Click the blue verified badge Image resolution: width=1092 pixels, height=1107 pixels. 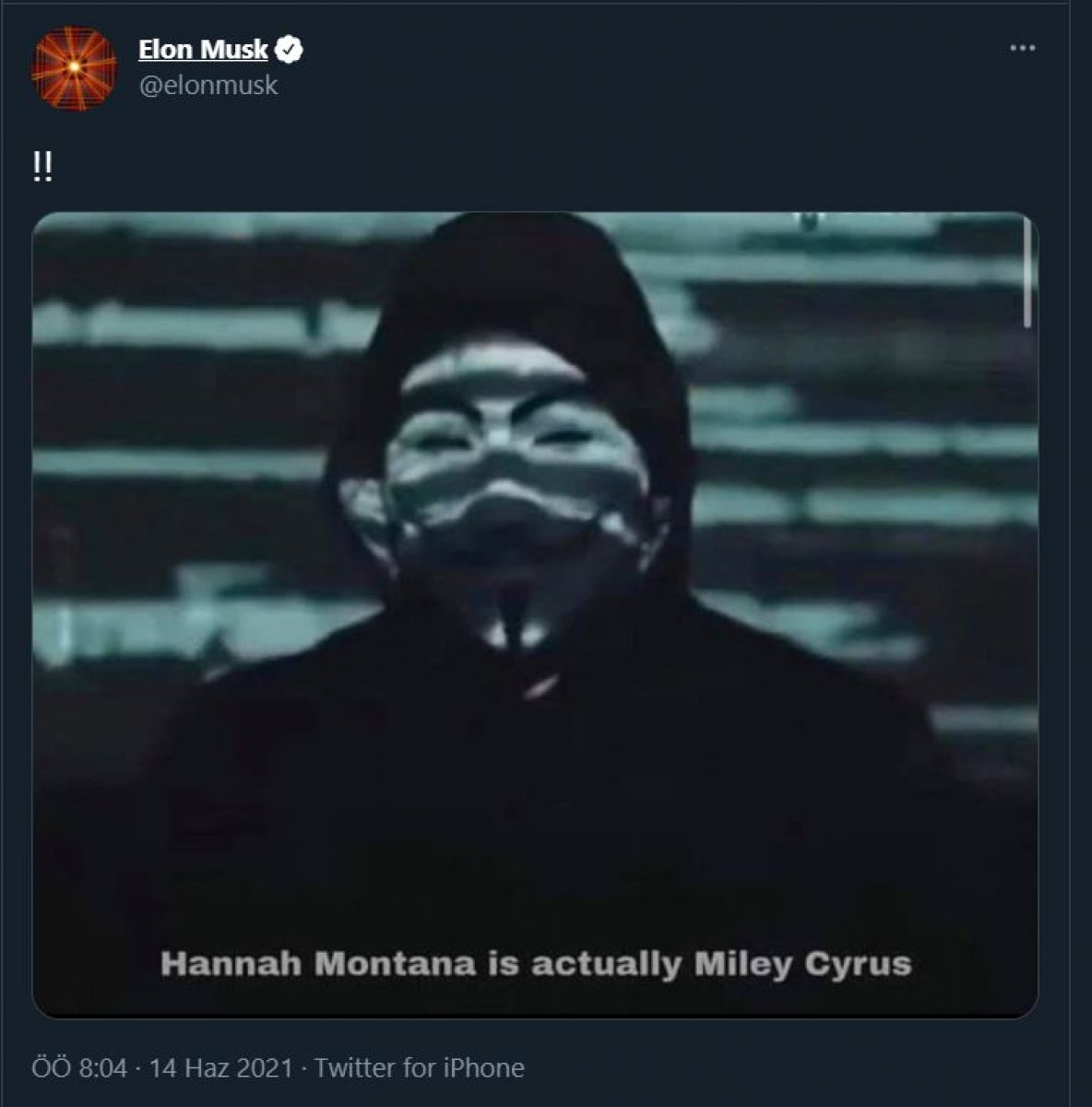point(291,50)
